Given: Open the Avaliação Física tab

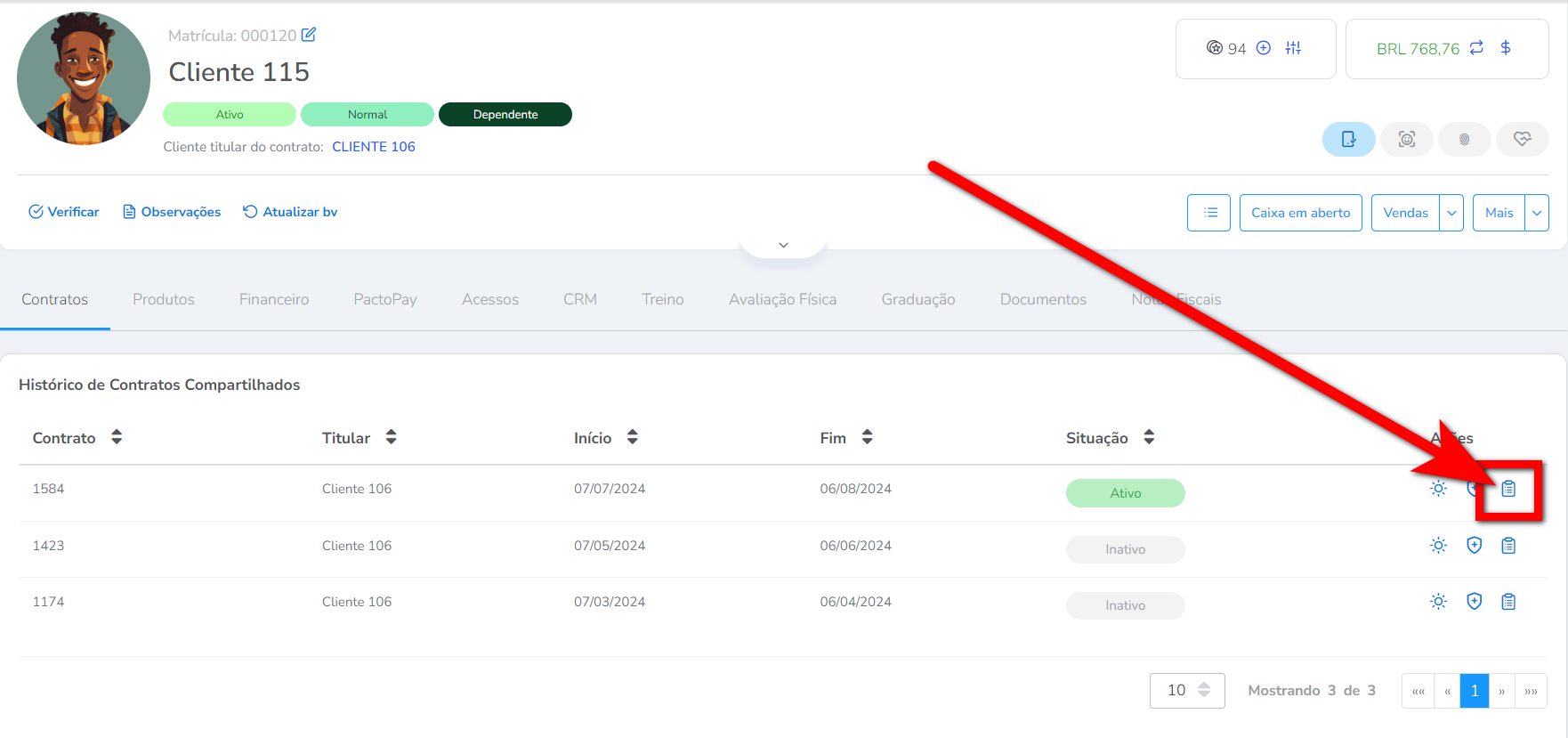Looking at the screenshot, I should (782, 299).
